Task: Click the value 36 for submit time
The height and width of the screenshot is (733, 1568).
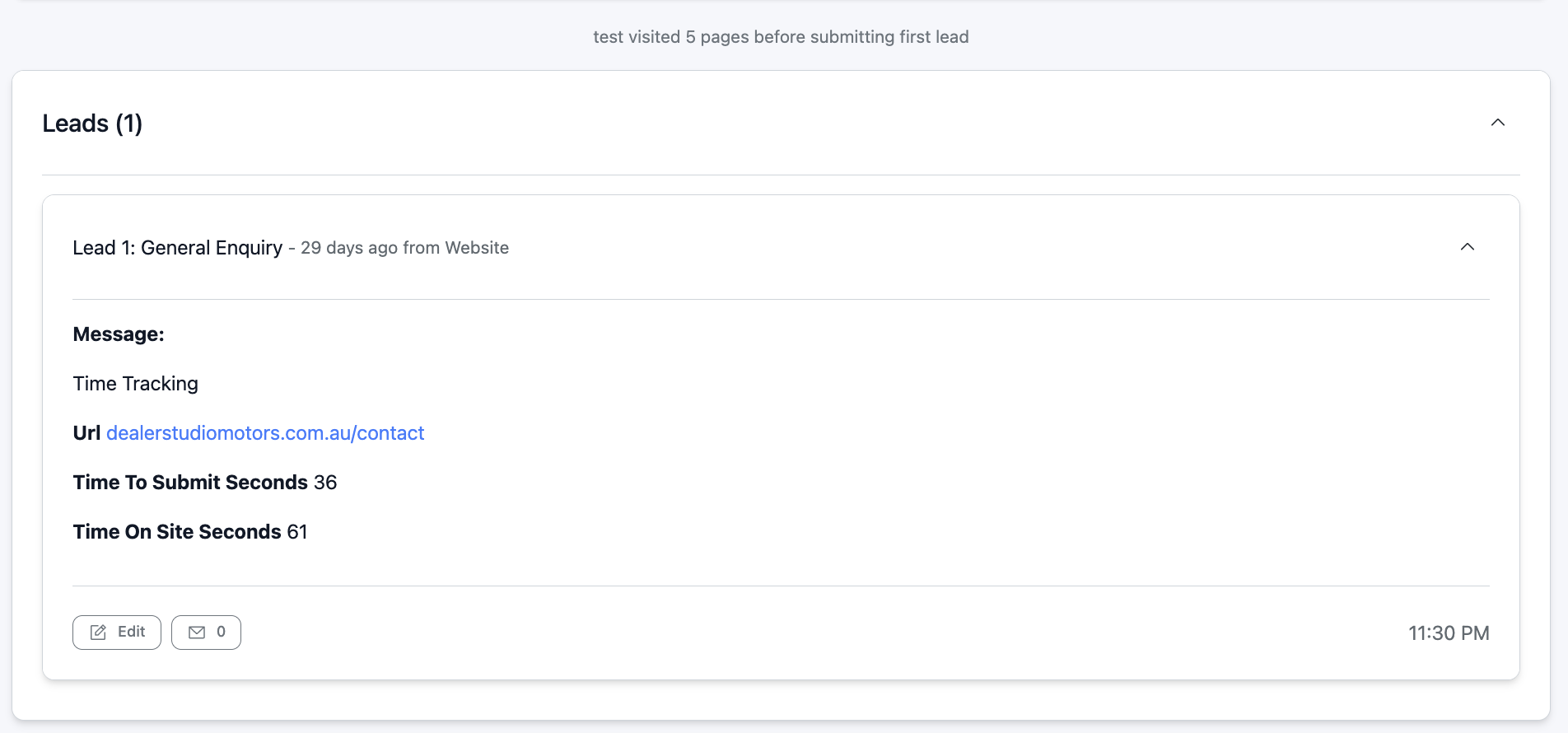Action: tap(325, 483)
